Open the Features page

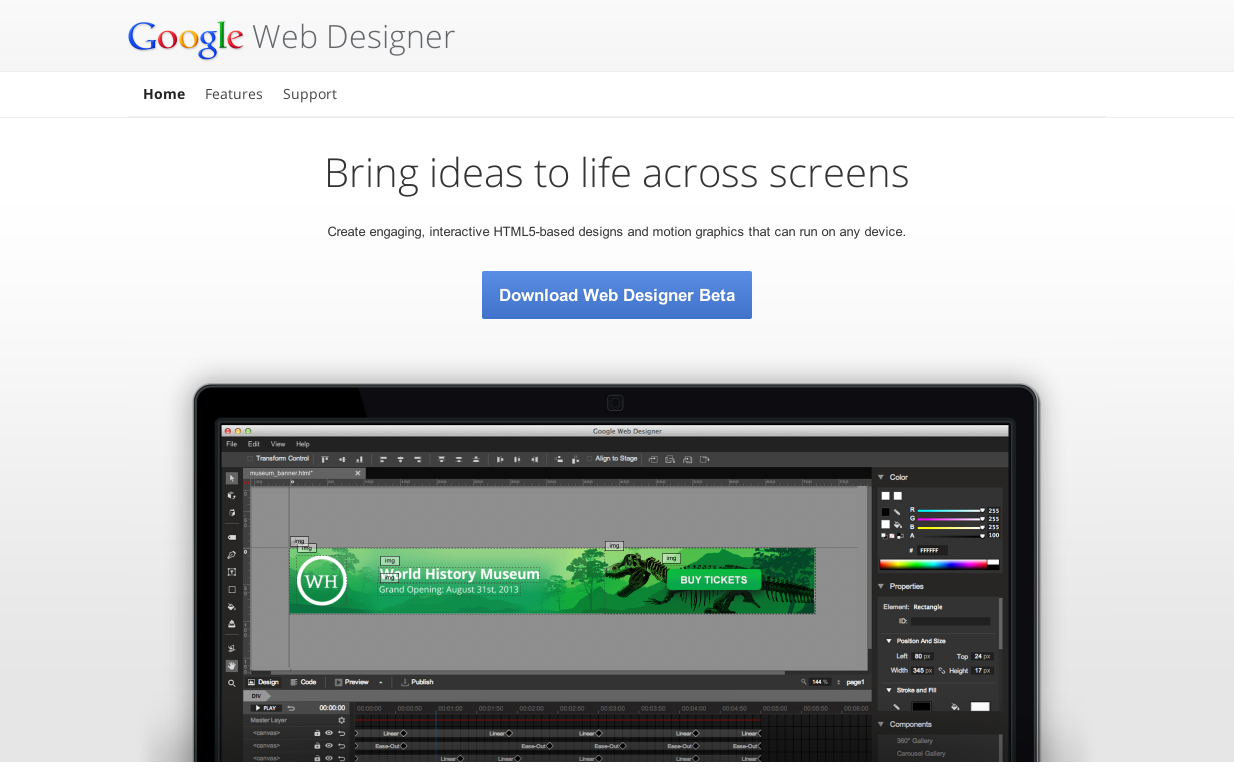[x=234, y=94]
